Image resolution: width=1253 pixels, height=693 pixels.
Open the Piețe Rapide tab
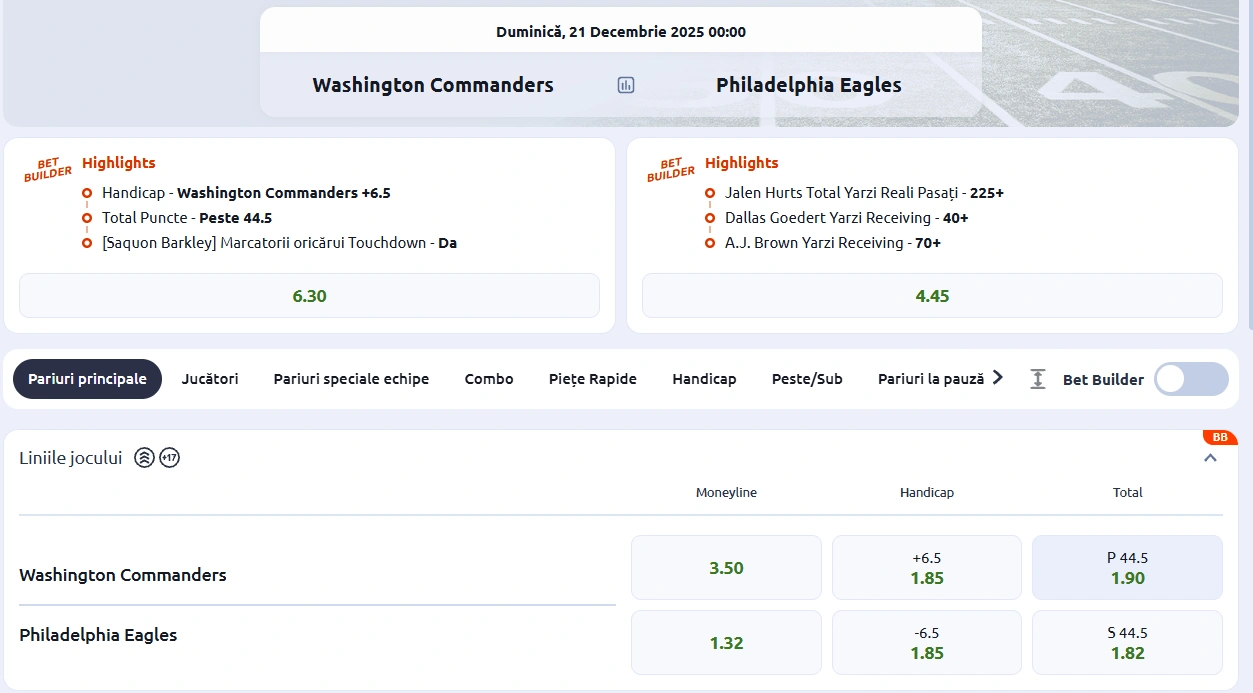[592, 379]
